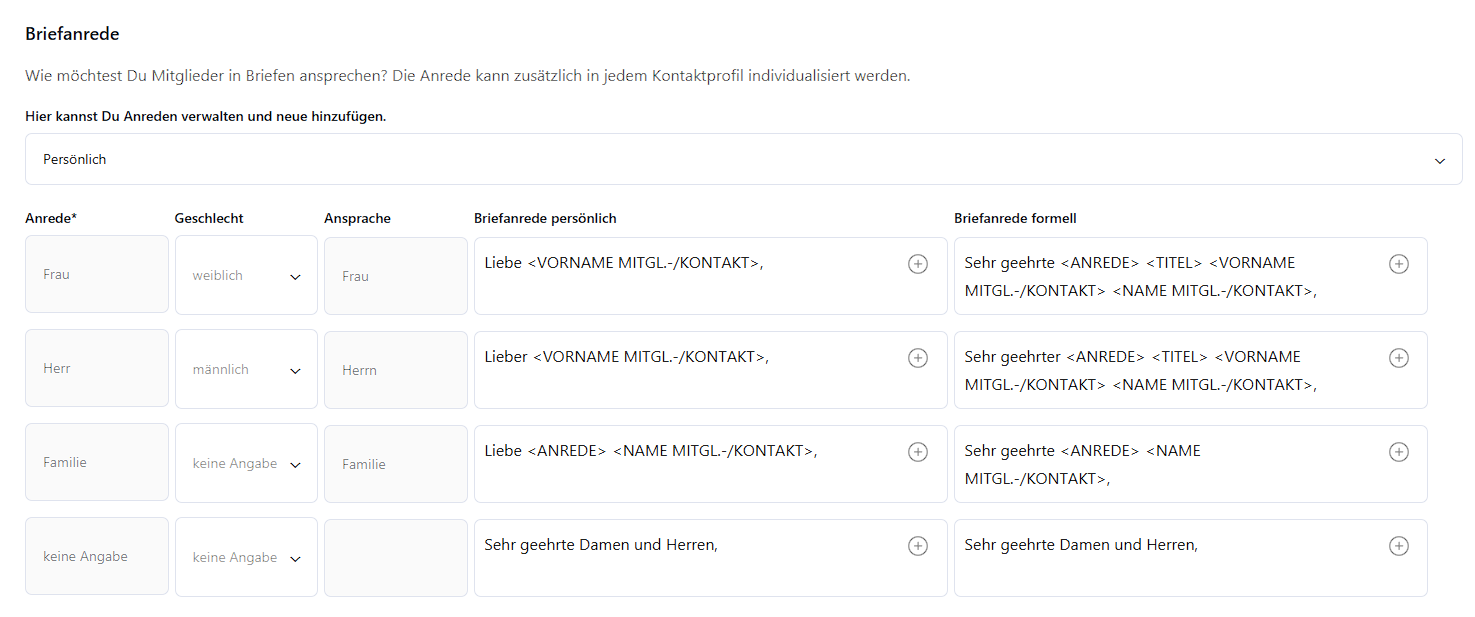
Task: Click plus icon in personal 'Sehr geehrte Damen' field
Action: pyautogui.click(x=917, y=546)
